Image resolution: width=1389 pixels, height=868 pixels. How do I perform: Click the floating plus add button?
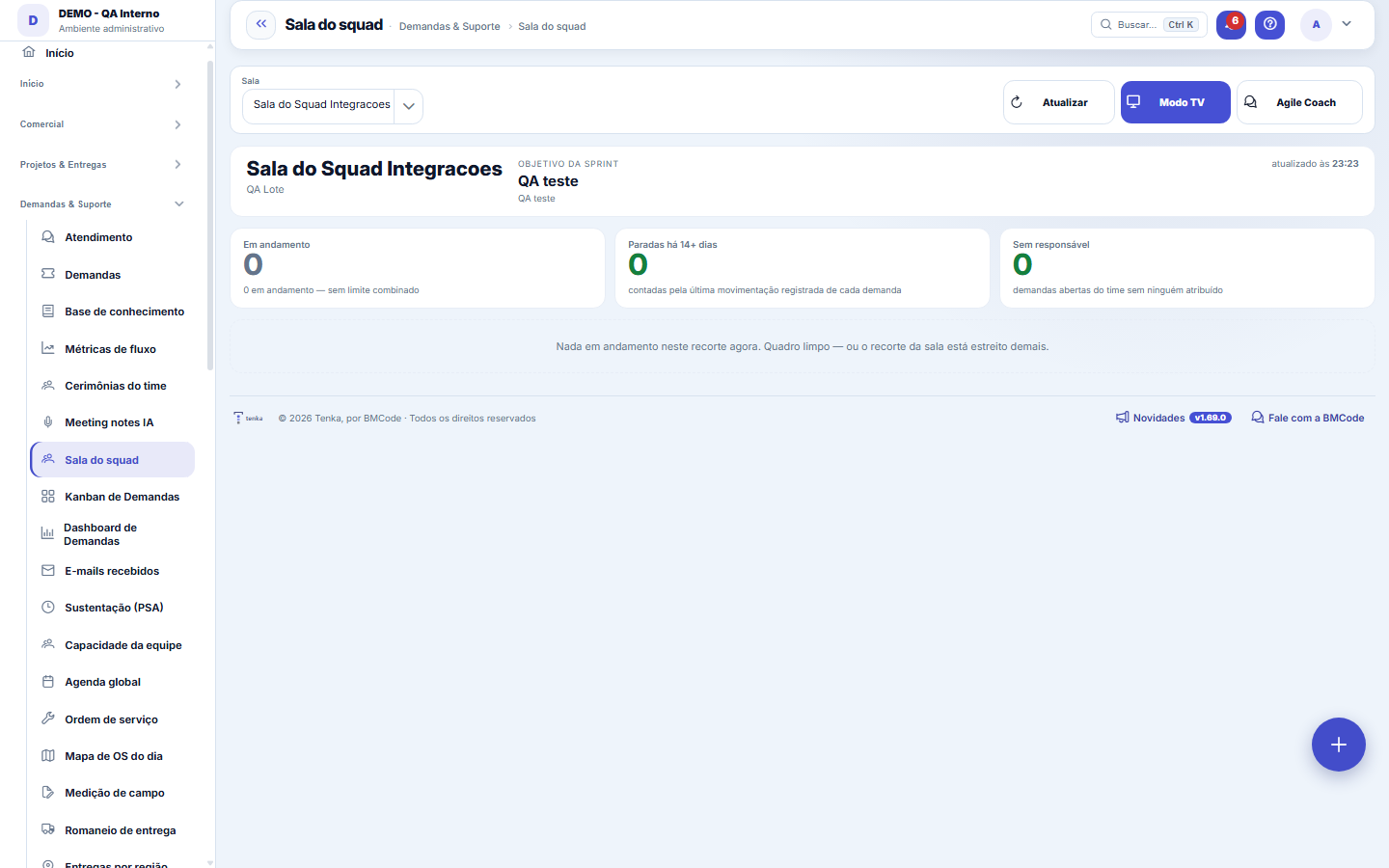(1338, 745)
